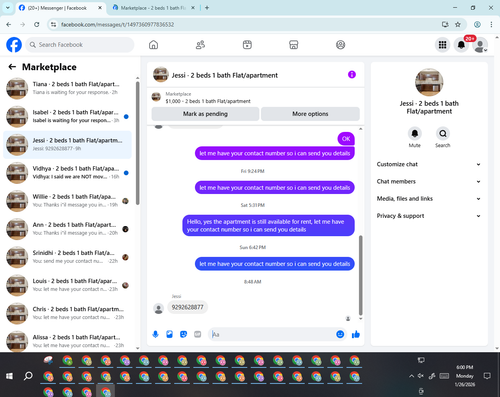Screen dimensions: 500x397
Task: Open the emoji picker in message box
Action: tap(340, 334)
